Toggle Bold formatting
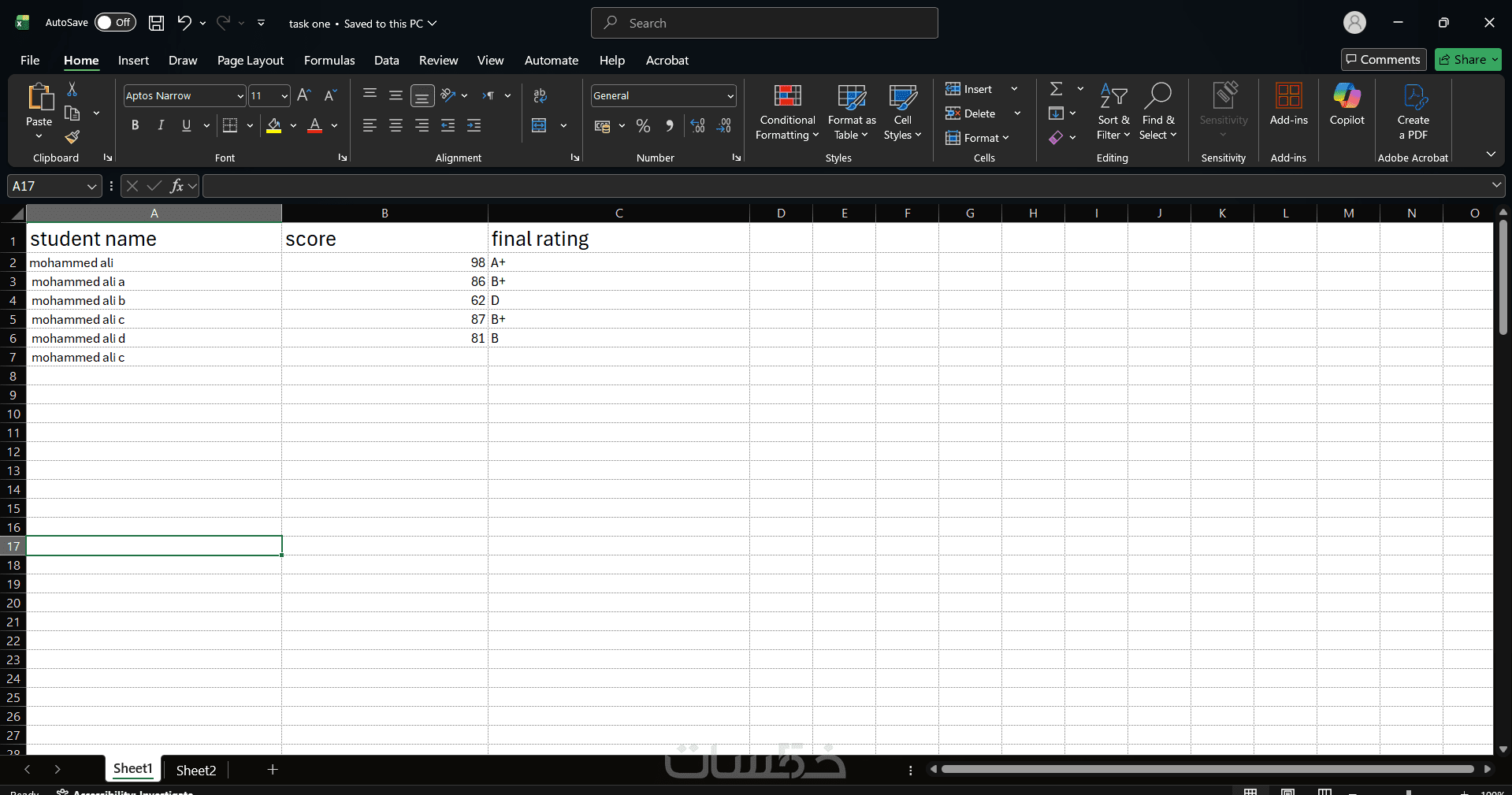This screenshot has height=795, width=1512. tap(136, 125)
